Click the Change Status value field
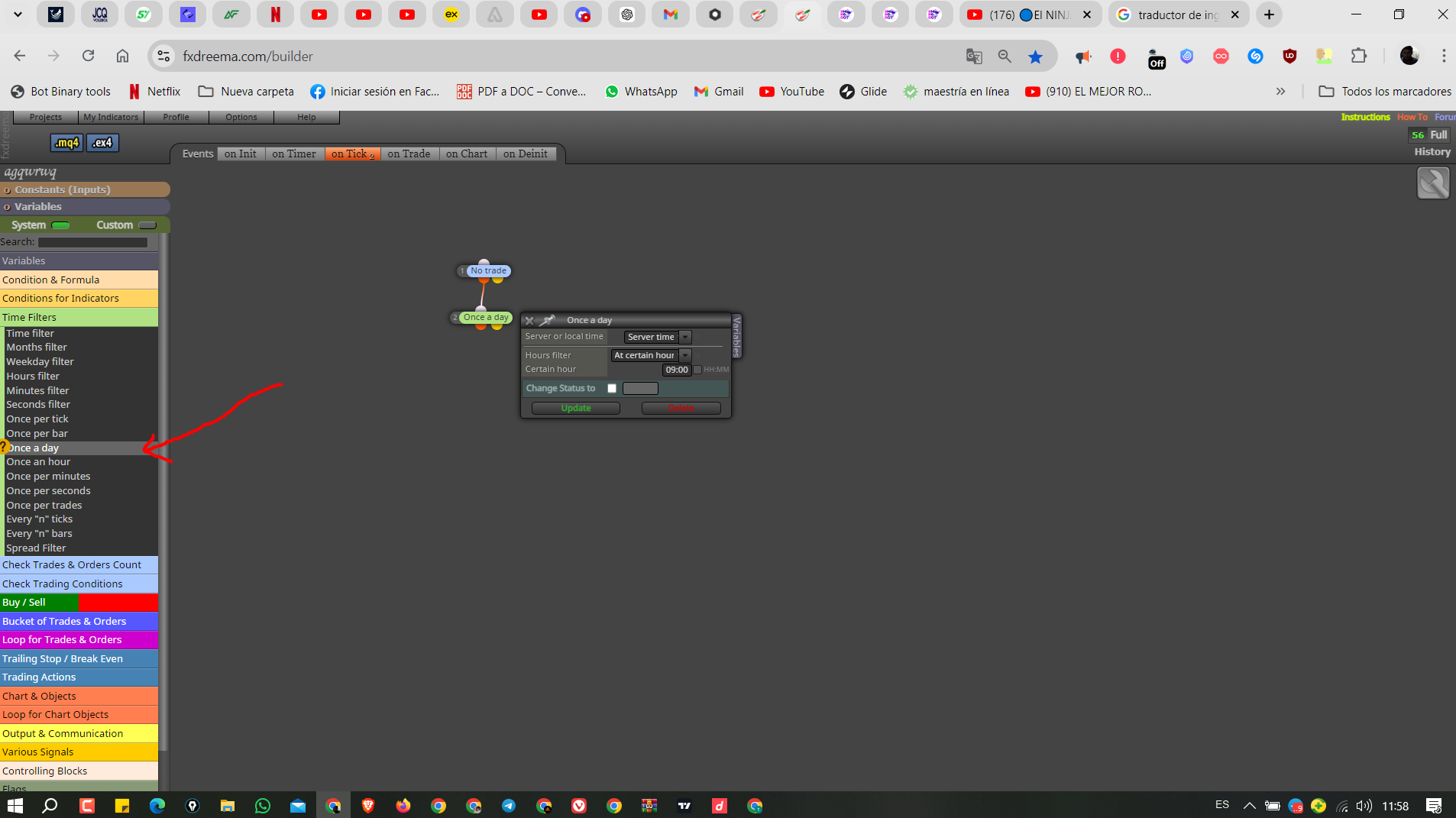Screen dimensions: 1456x818 pyautogui.click(x=640, y=389)
